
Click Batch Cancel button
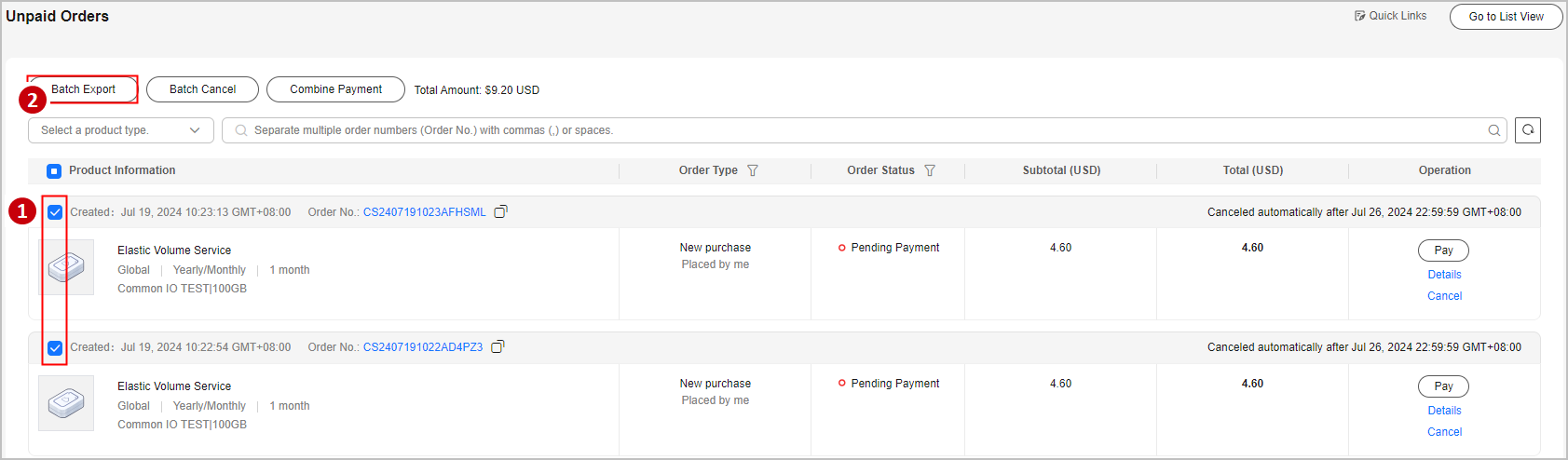tap(202, 89)
